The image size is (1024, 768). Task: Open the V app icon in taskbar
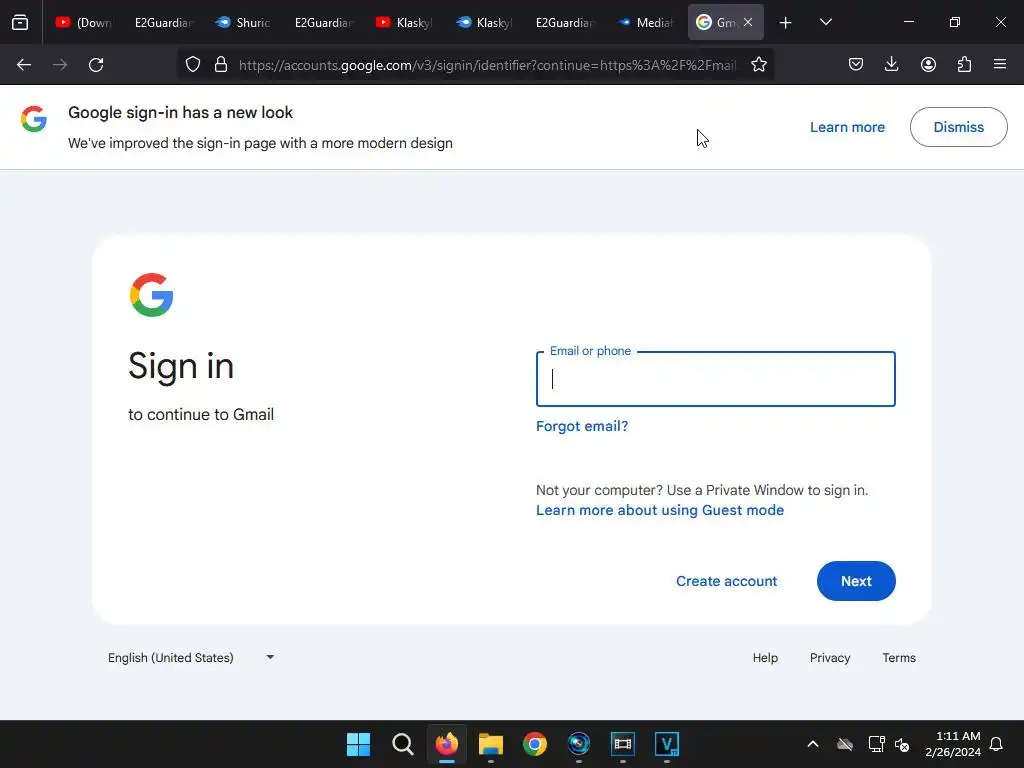667,744
